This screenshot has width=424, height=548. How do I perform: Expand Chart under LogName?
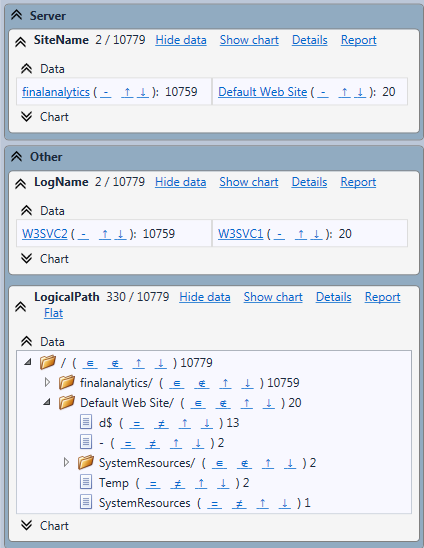coord(26,258)
